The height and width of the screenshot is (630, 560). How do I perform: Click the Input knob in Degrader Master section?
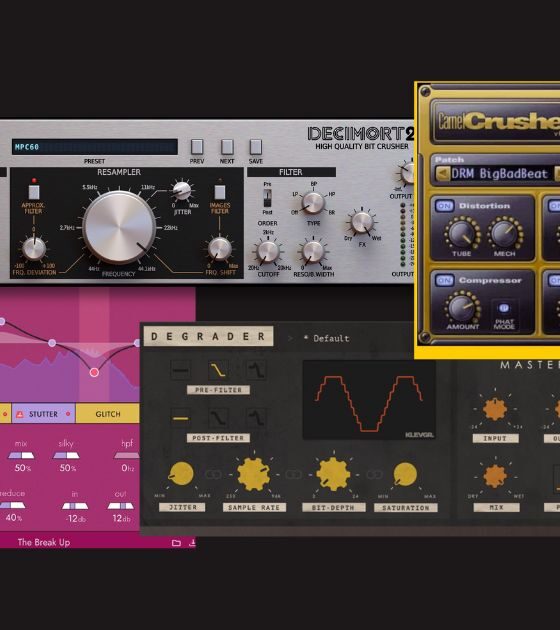495,409
